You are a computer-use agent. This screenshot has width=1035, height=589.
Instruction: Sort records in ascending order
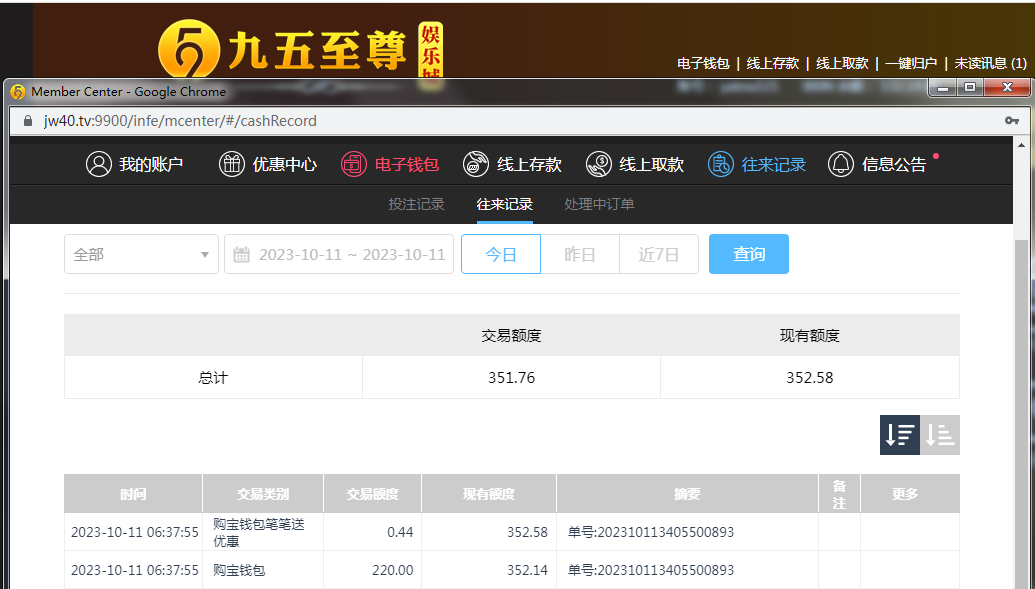tap(940, 434)
